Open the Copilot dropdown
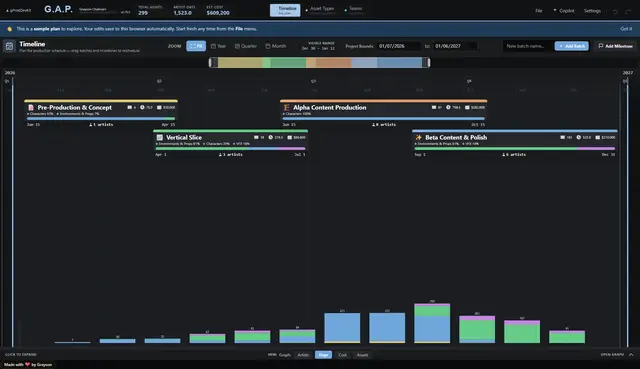This screenshot has height=369, width=640. click(564, 11)
